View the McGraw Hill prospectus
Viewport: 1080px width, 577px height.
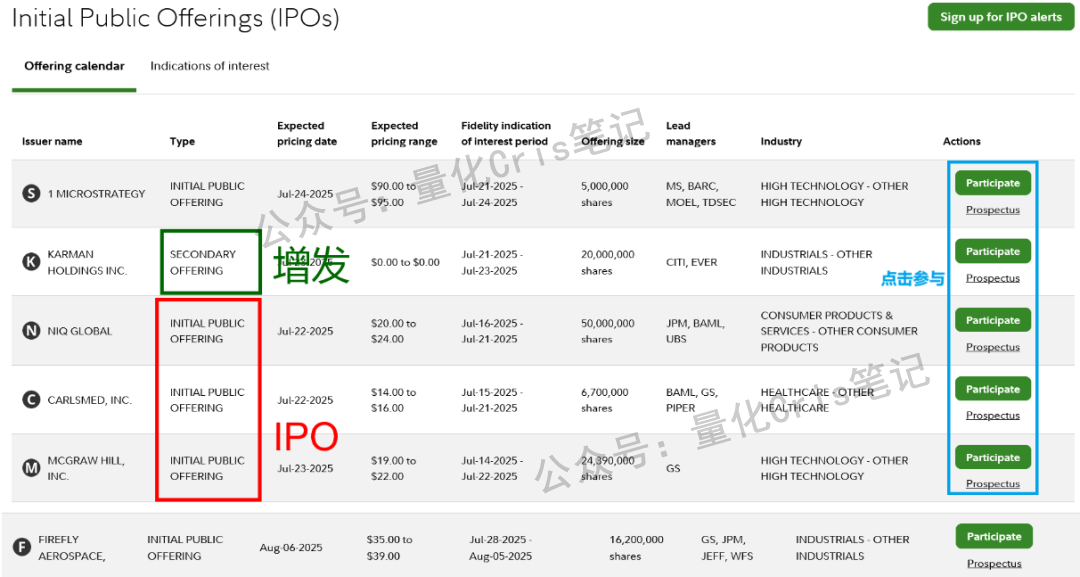point(992,484)
